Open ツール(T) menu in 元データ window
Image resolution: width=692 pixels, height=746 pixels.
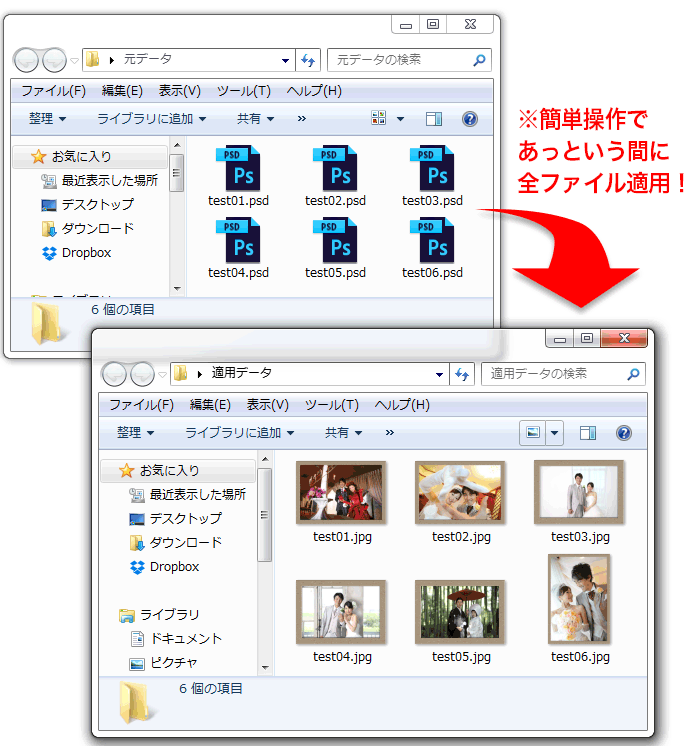pyautogui.click(x=243, y=90)
